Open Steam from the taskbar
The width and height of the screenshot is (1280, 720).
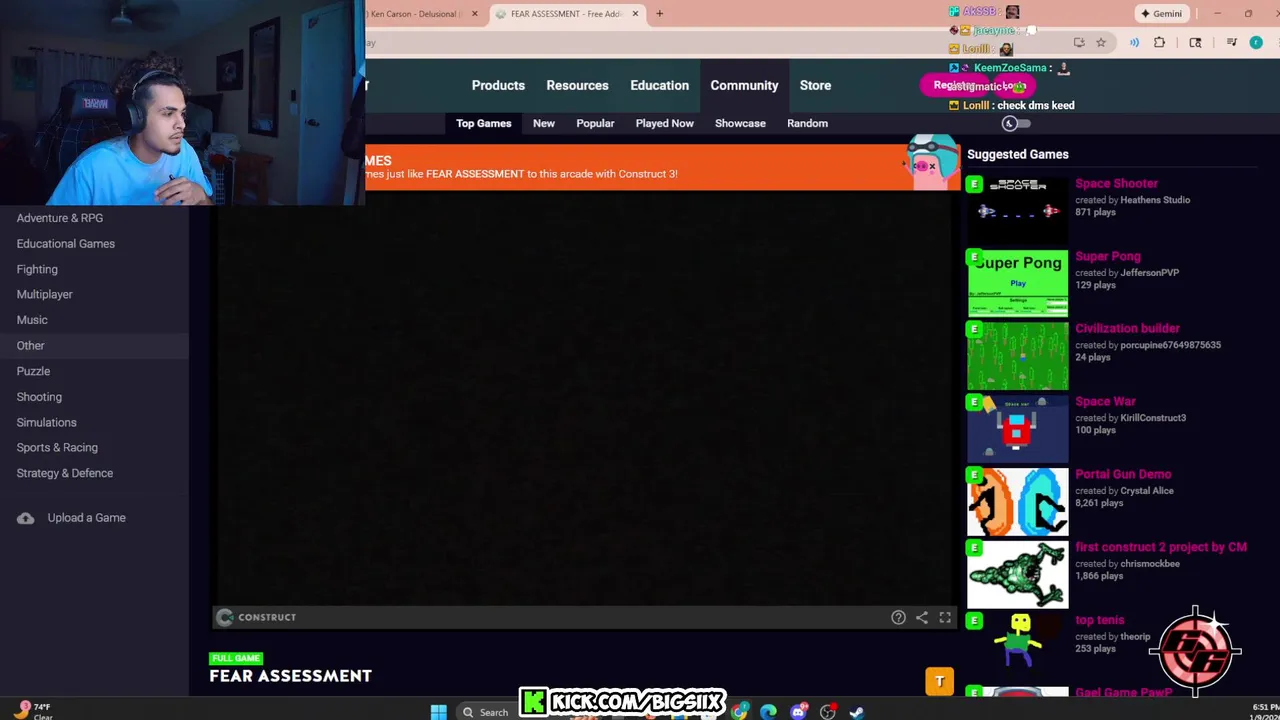tap(857, 712)
